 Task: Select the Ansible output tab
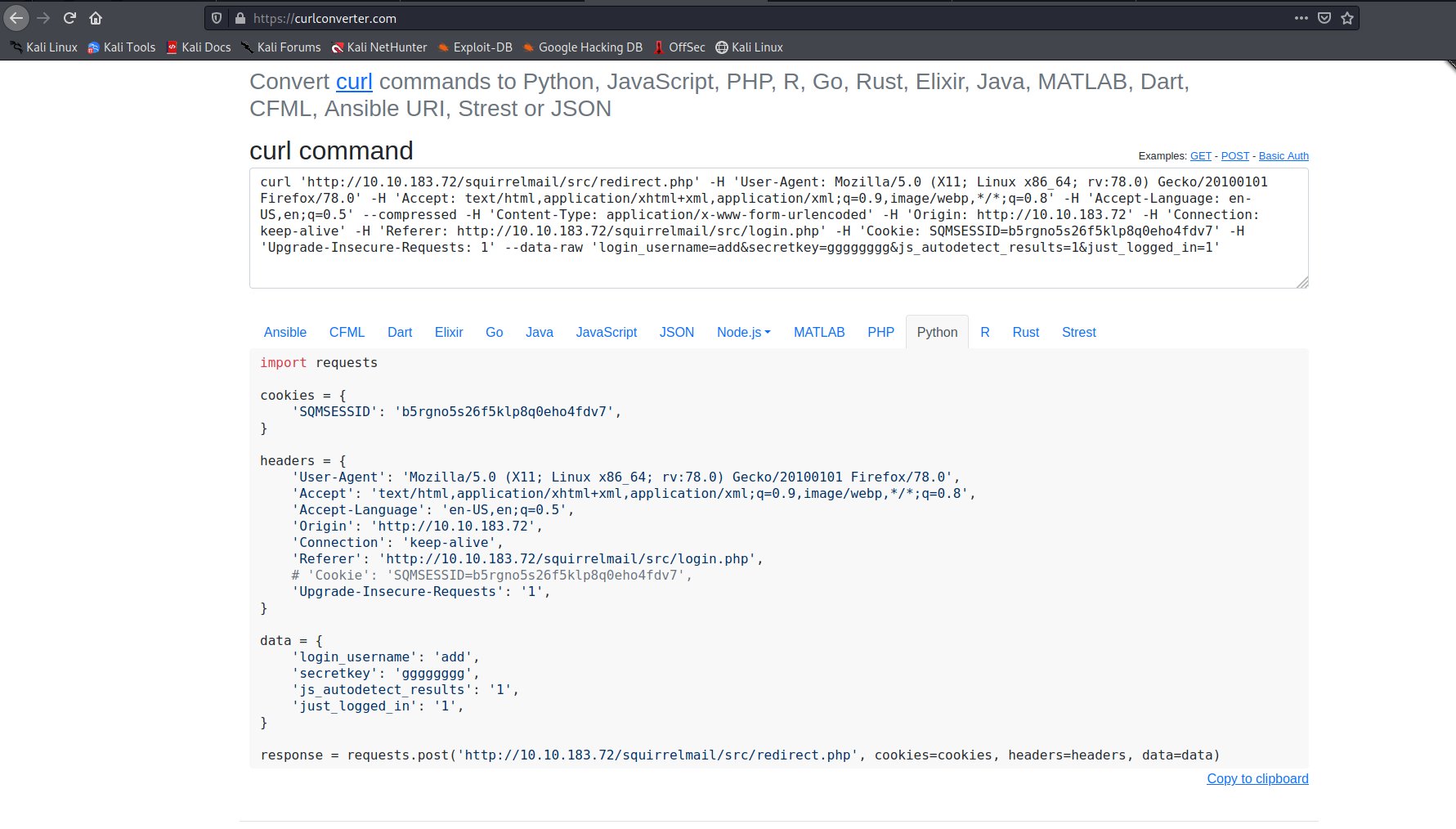(x=284, y=332)
